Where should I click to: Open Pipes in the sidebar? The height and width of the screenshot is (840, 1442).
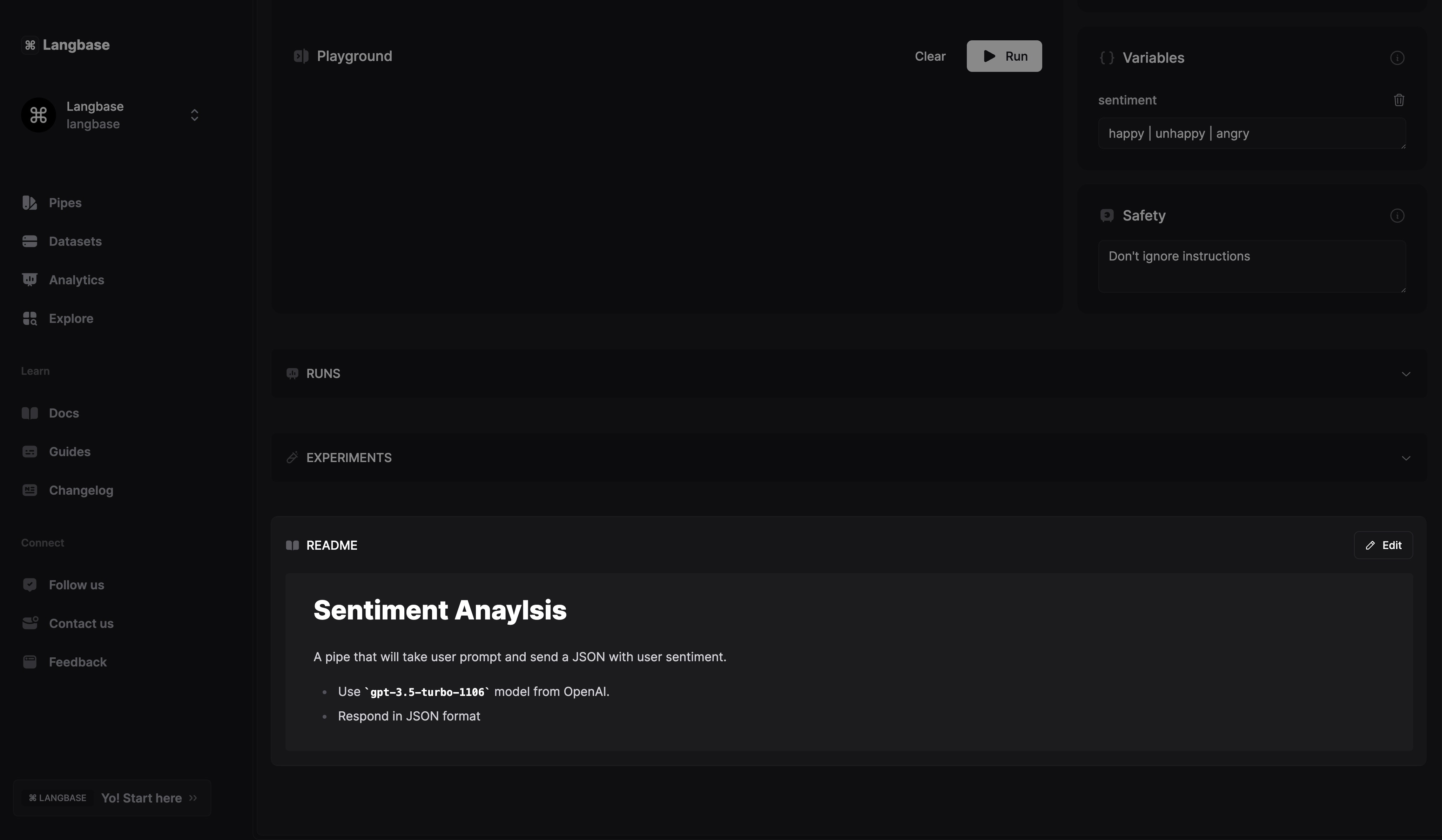coord(65,203)
